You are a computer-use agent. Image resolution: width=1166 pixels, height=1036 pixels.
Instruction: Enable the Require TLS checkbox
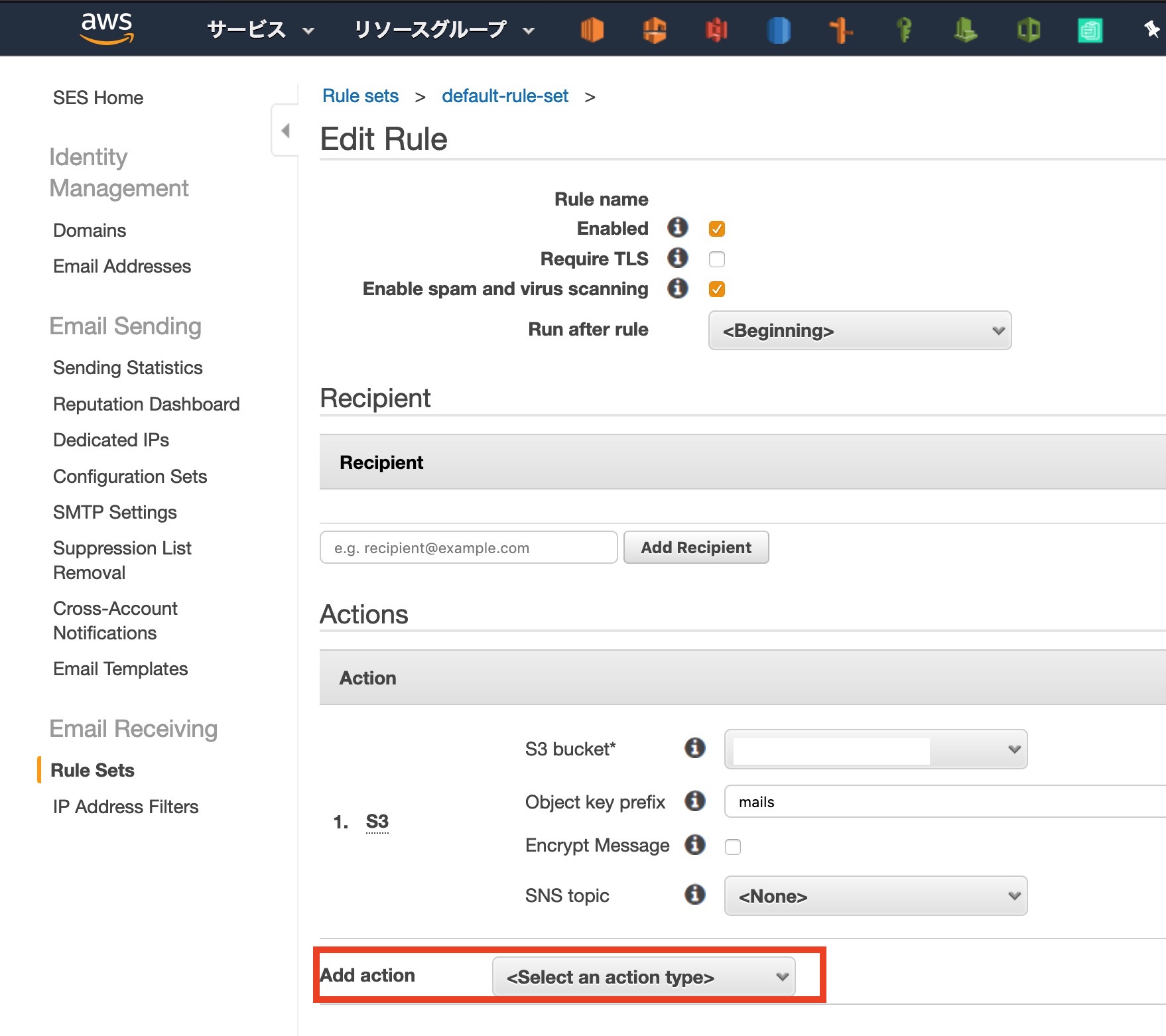pyautogui.click(x=717, y=259)
